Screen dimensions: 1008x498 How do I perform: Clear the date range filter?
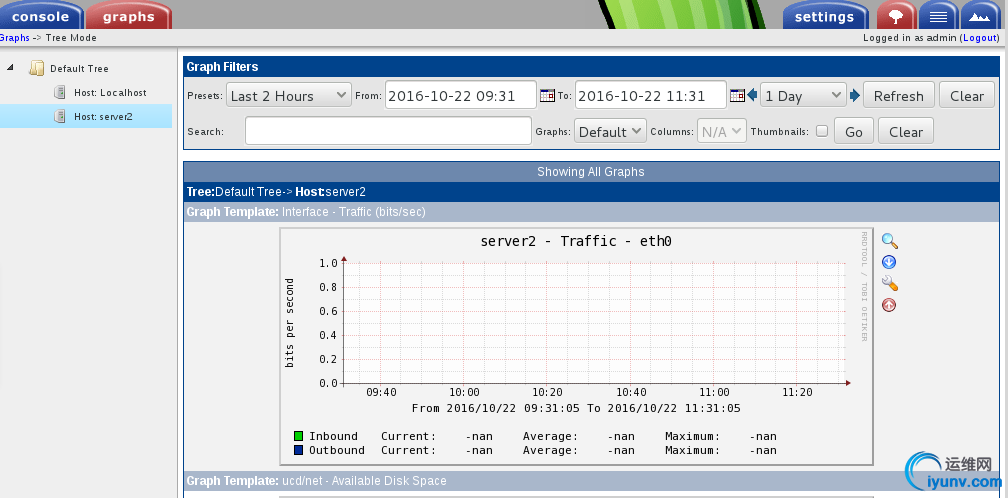tap(967, 96)
